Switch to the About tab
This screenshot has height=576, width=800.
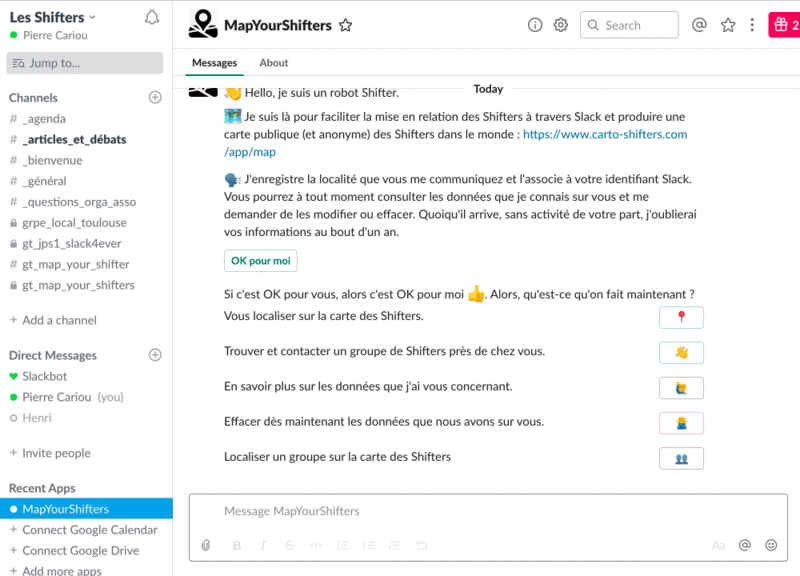coord(274,63)
